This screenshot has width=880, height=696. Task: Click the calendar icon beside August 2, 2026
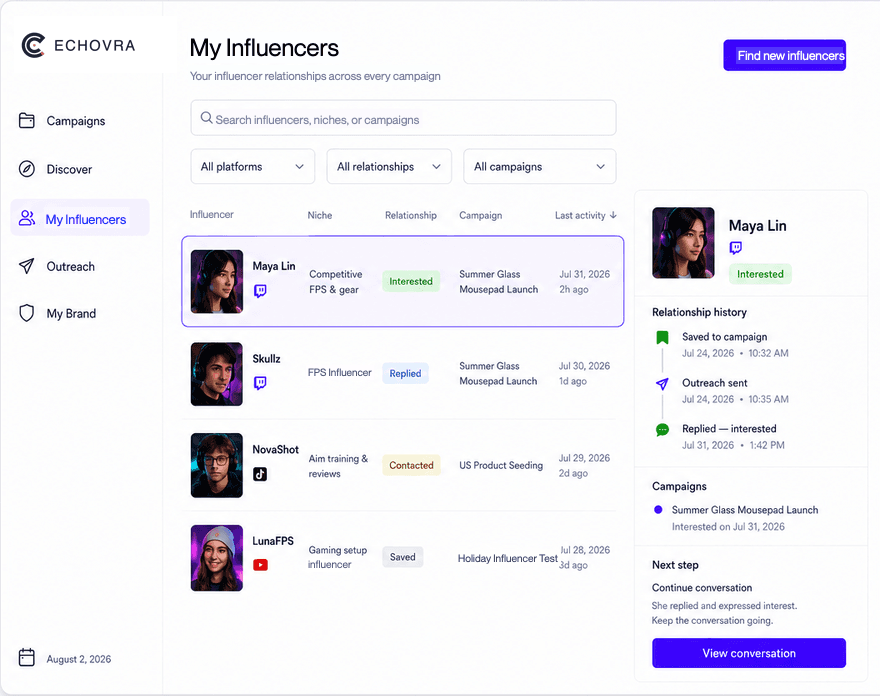pyautogui.click(x=26, y=657)
